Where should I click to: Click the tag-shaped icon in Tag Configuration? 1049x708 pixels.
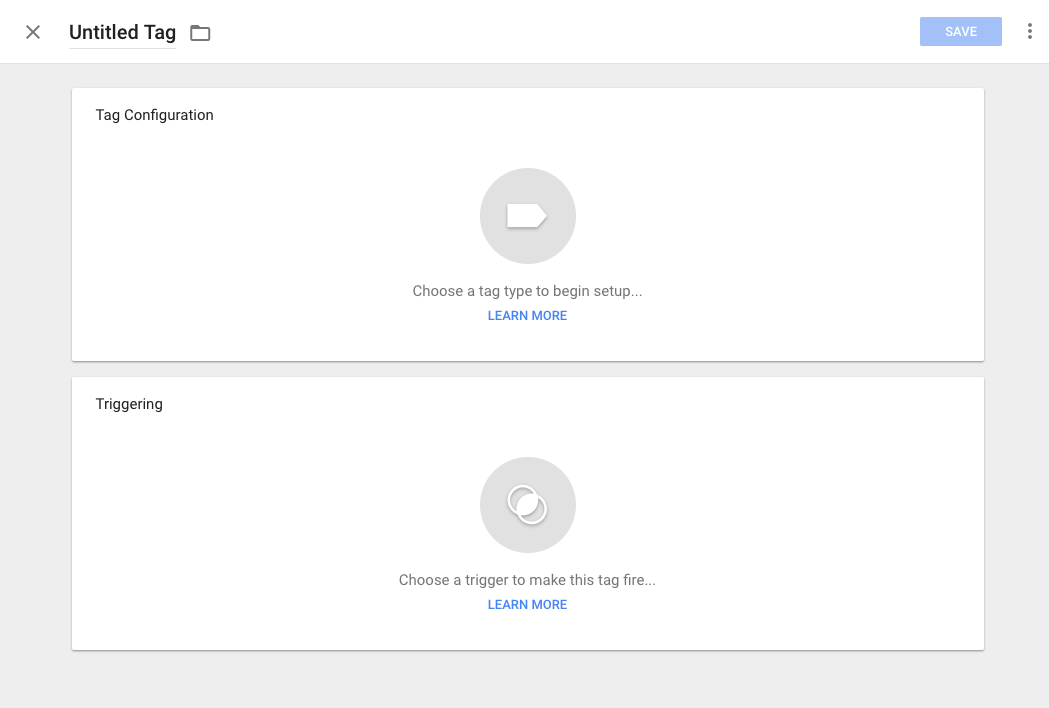(x=526, y=216)
